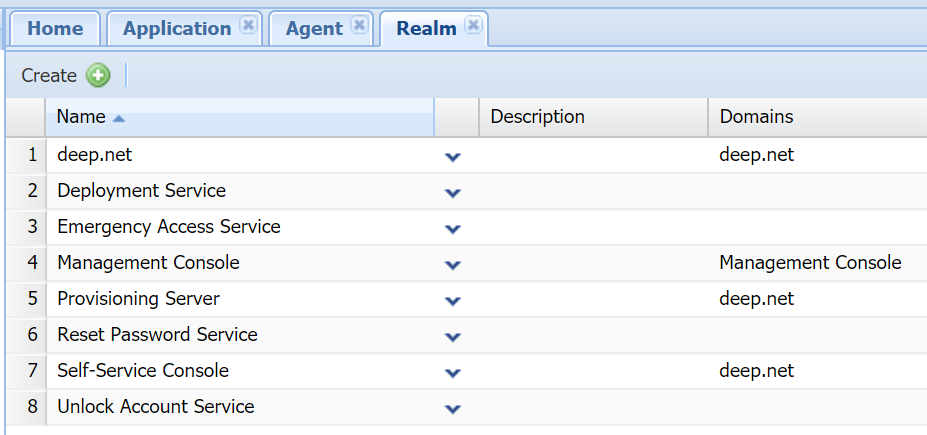This screenshot has width=927, height=435.
Task: Expand Deployment Service row dropdown arrow
Action: pyautogui.click(x=453, y=193)
